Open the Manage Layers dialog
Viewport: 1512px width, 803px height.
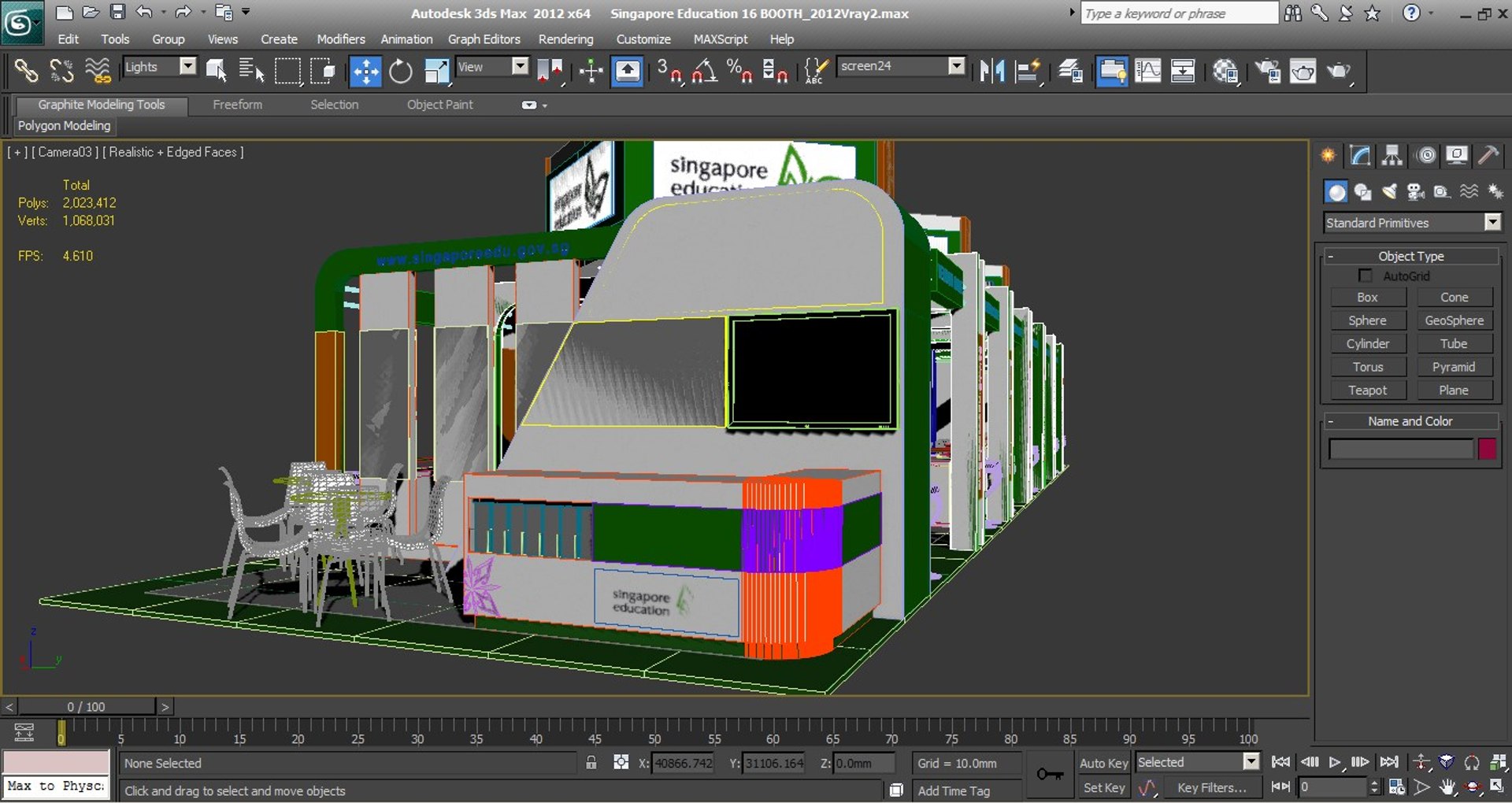pyautogui.click(x=1070, y=71)
